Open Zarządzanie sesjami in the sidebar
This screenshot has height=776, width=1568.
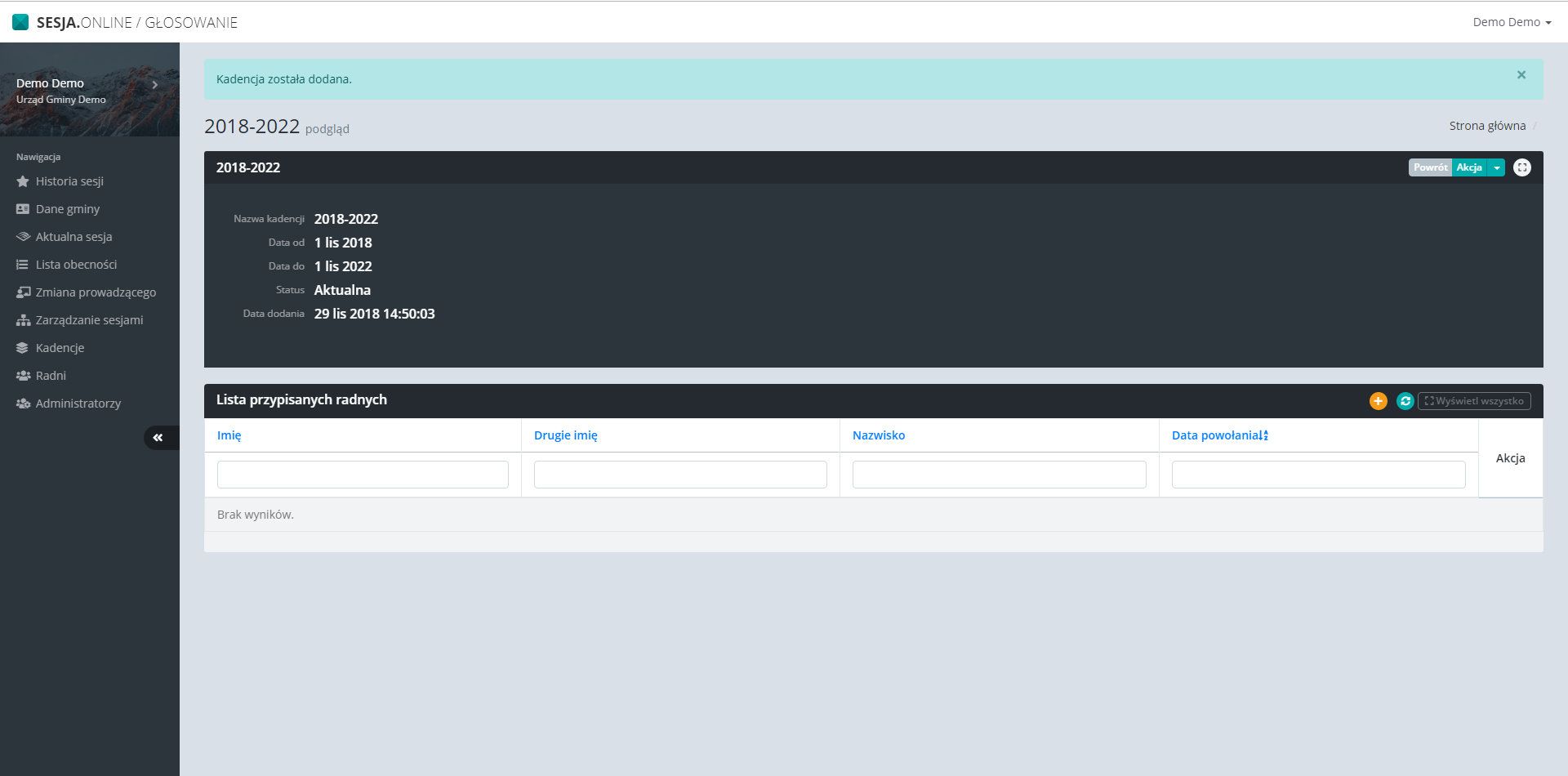click(89, 320)
